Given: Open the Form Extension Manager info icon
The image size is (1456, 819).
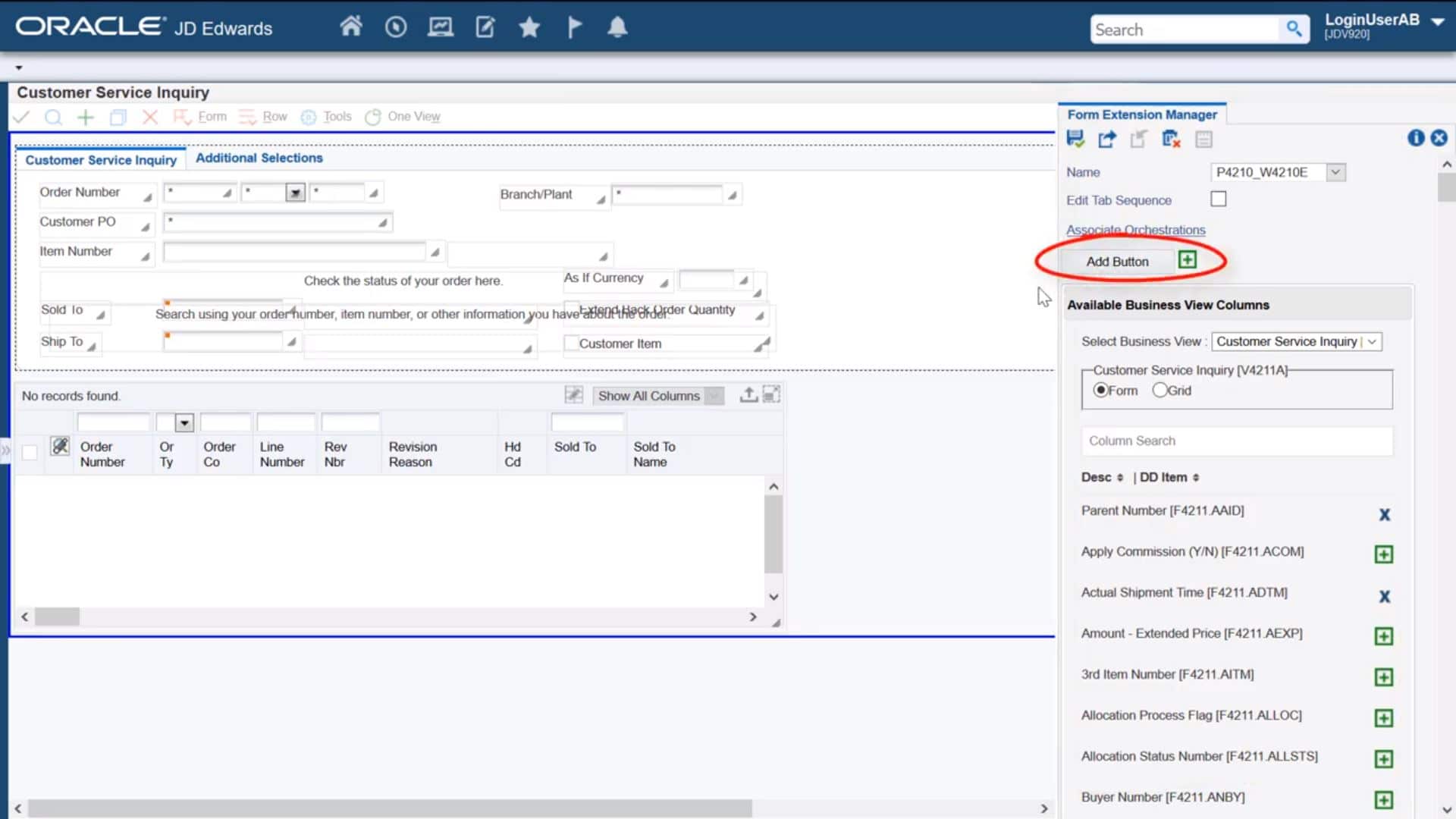Looking at the screenshot, I should click(x=1416, y=138).
